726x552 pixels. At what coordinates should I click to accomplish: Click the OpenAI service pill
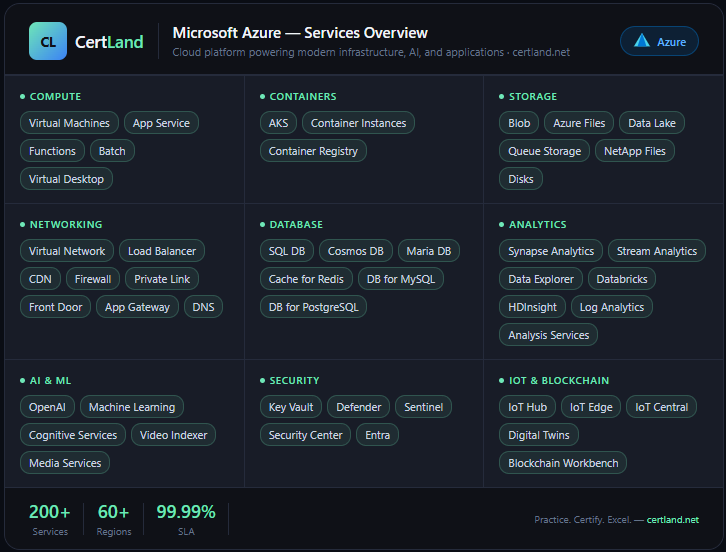pos(47,407)
